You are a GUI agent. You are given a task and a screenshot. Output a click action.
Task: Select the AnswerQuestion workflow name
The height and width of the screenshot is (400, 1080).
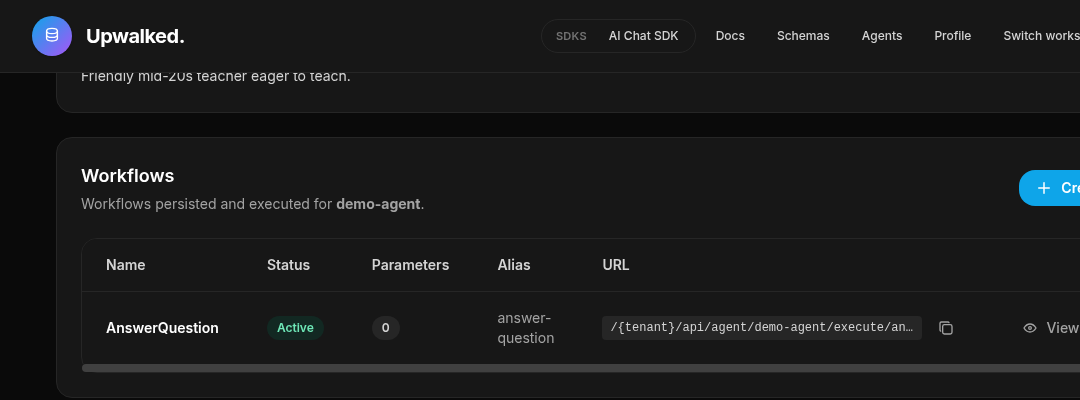point(162,328)
